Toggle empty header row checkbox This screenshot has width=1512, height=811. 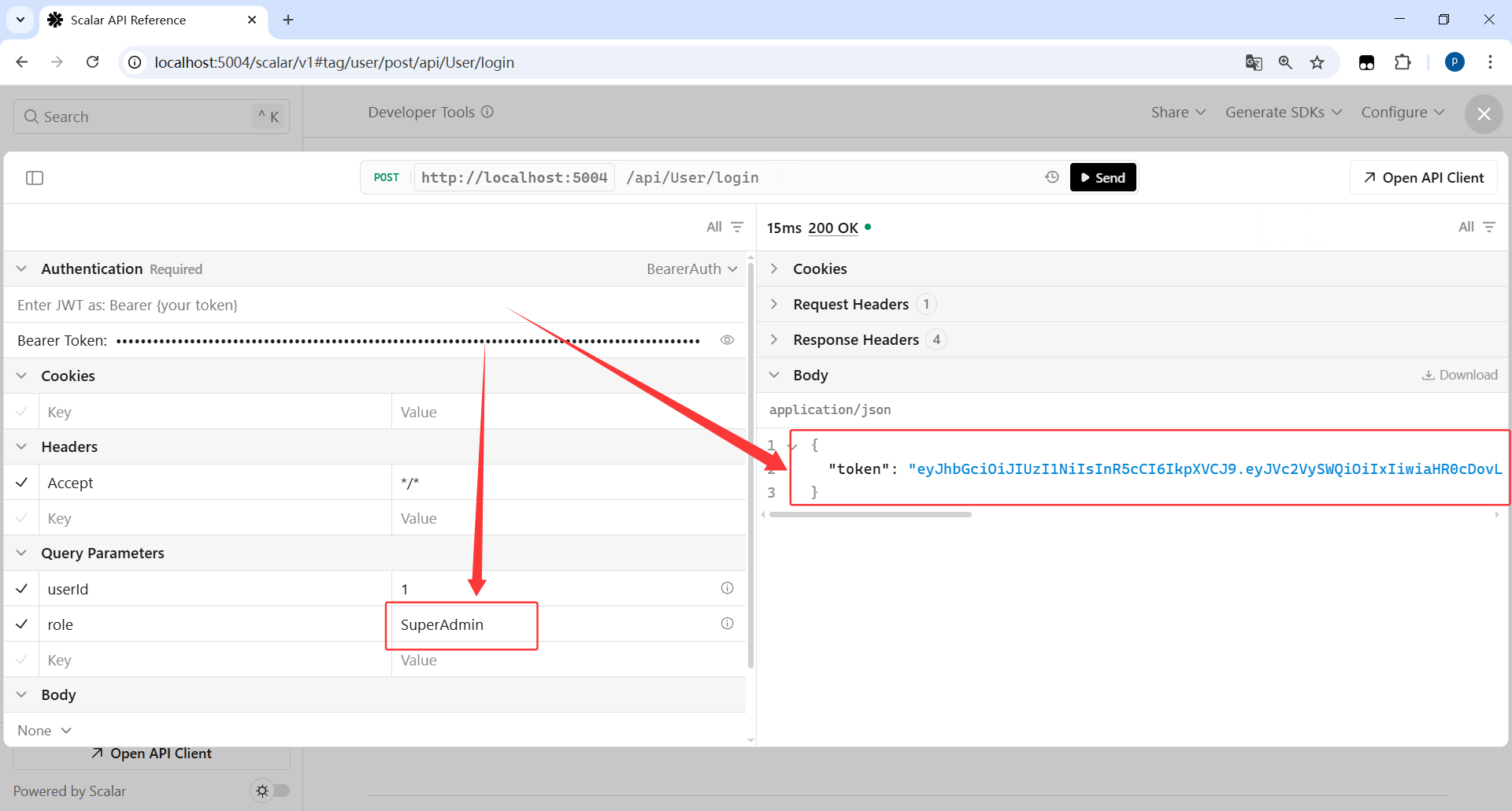click(22, 517)
